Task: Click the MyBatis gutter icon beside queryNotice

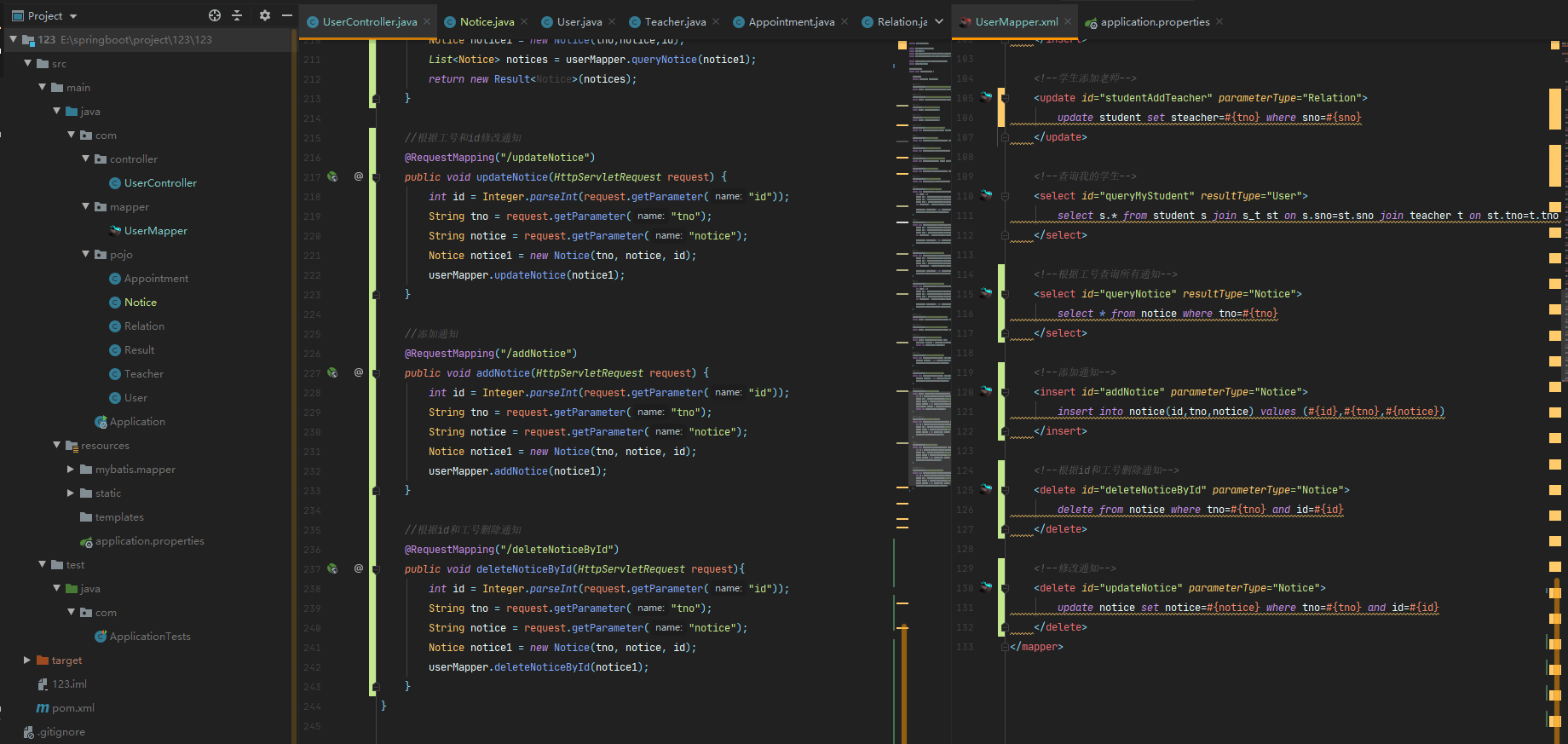Action: pyautogui.click(x=987, y=293)
